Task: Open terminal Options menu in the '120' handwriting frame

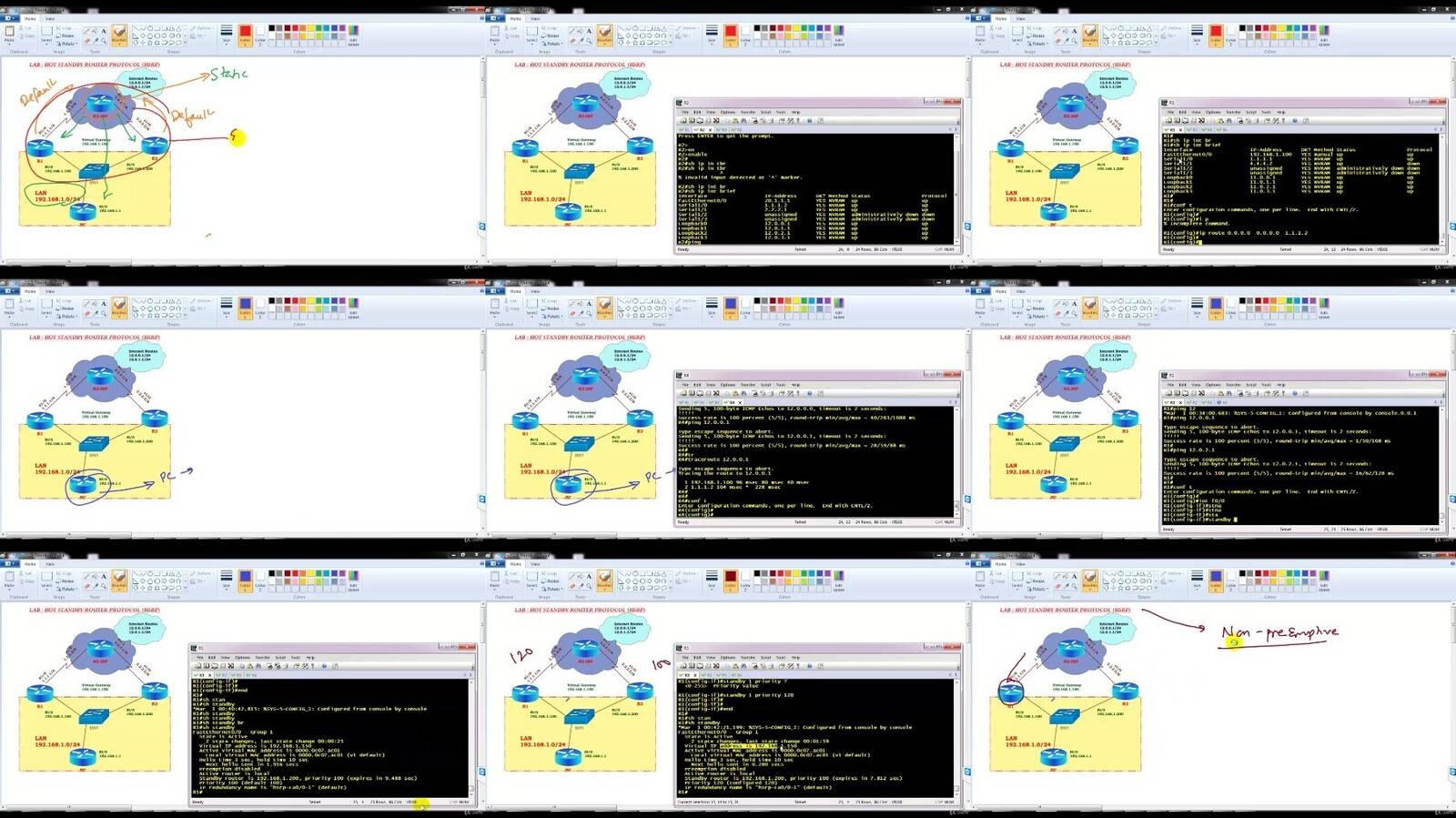Action: pos(728,657)
